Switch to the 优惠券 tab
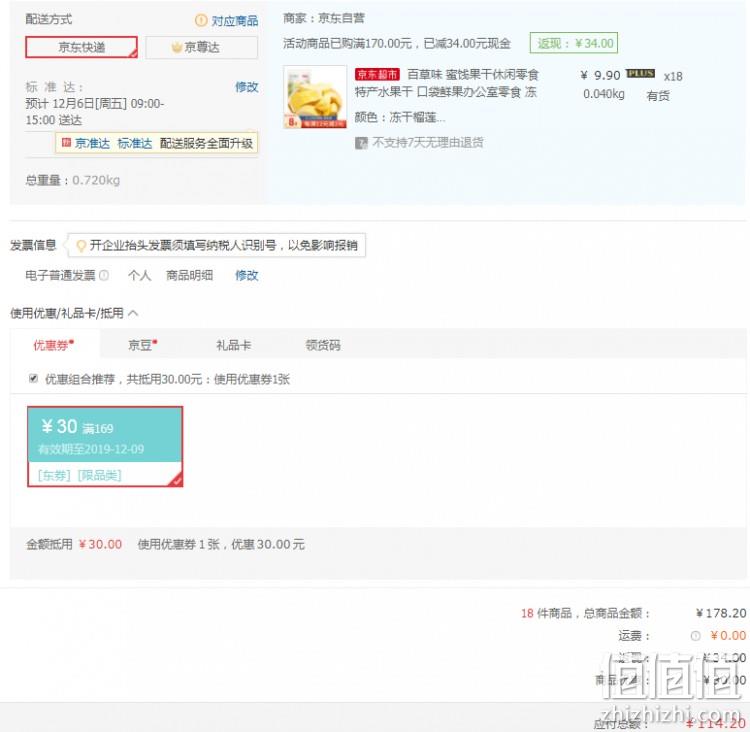Screen dimensions: 750x732 pyautogui.click(x=54, y=344)
